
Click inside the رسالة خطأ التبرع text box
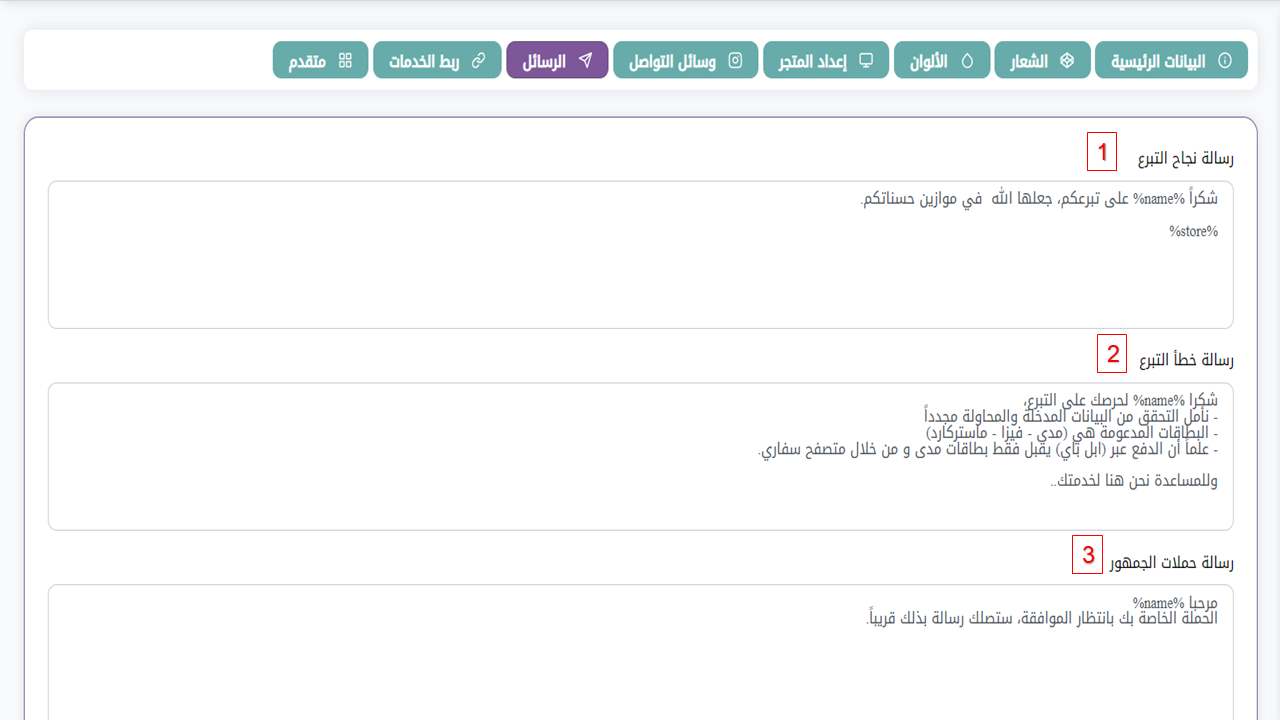tap(640, 500)
